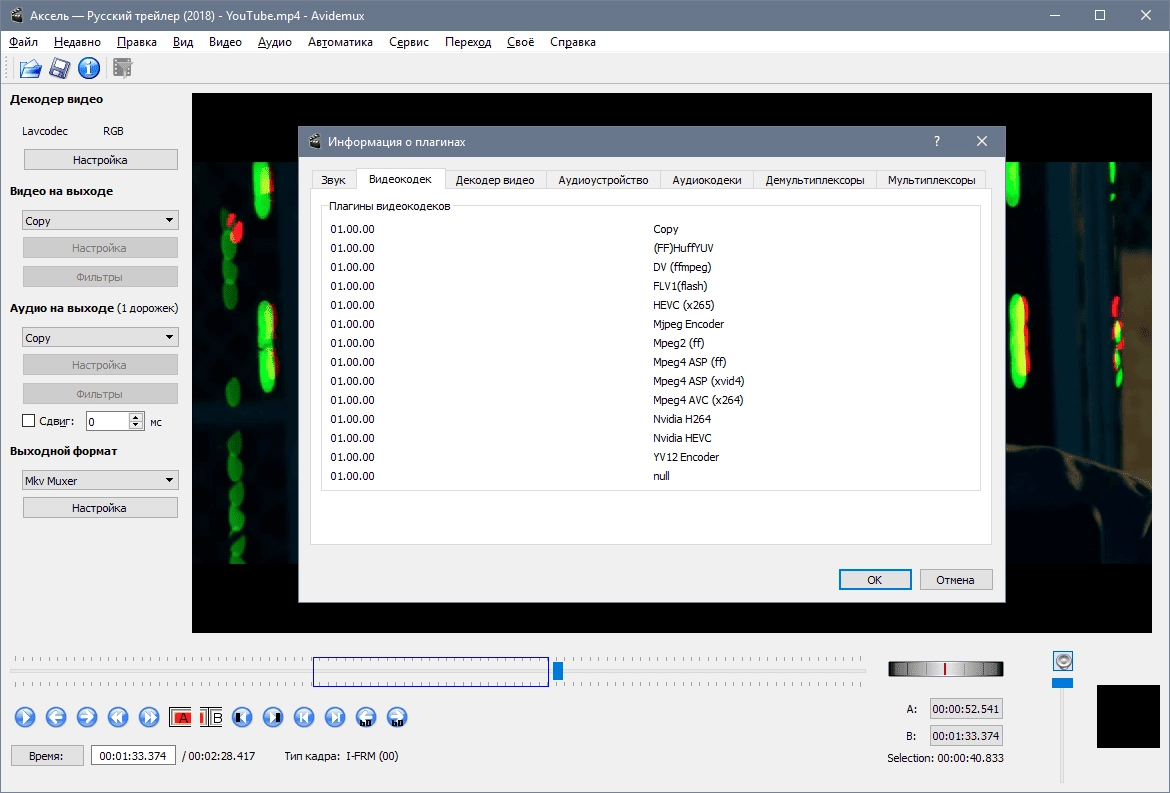Switch to the Звук tab

click(x=334, y=180)
